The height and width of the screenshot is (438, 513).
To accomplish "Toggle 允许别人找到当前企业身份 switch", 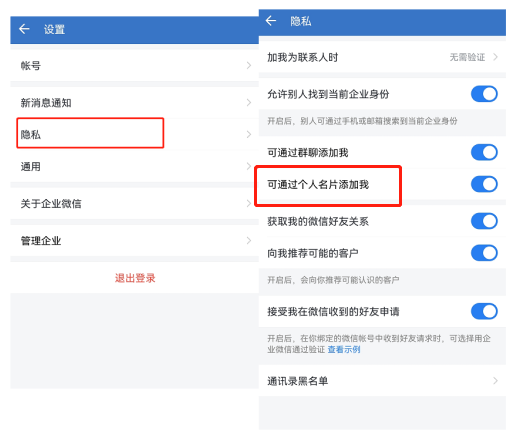I will tap(484, 94).
